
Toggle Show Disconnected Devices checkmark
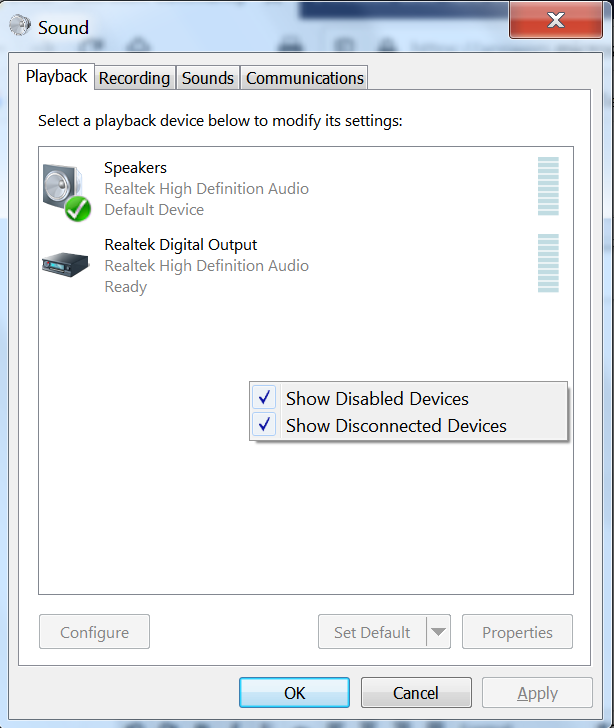click(x=264, y=424)
